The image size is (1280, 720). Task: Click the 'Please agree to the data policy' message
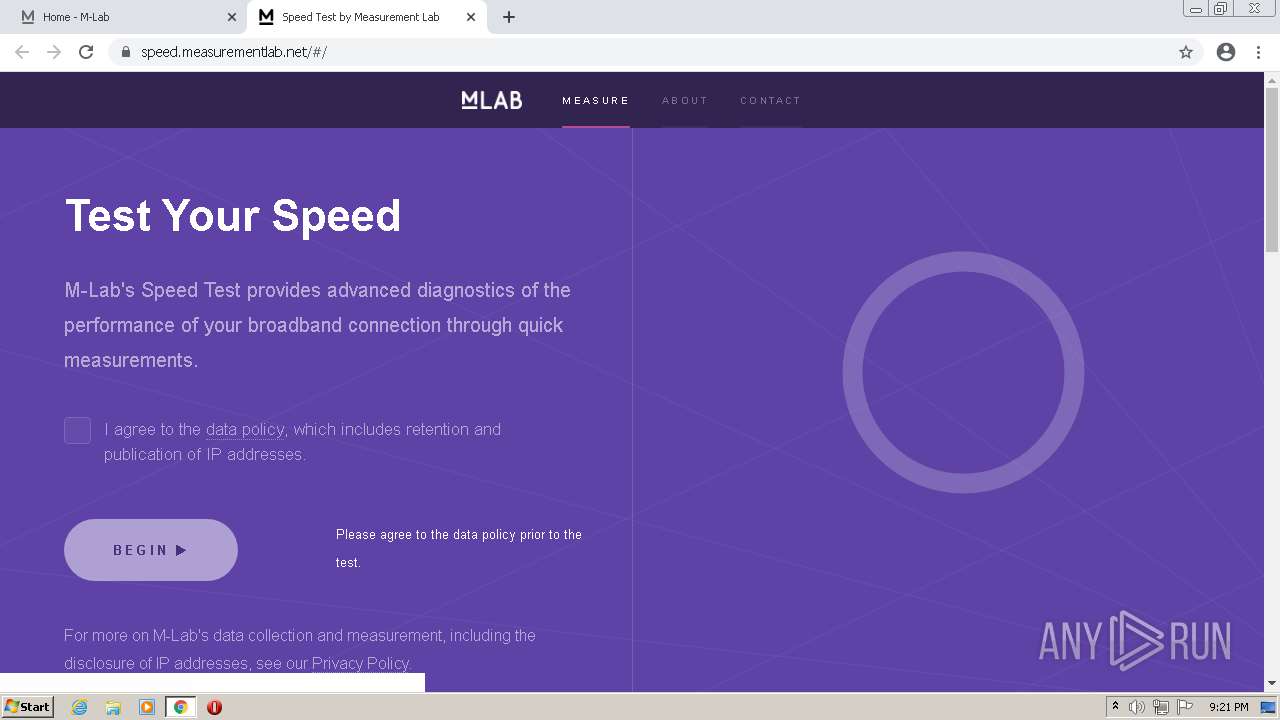[459, 548]
